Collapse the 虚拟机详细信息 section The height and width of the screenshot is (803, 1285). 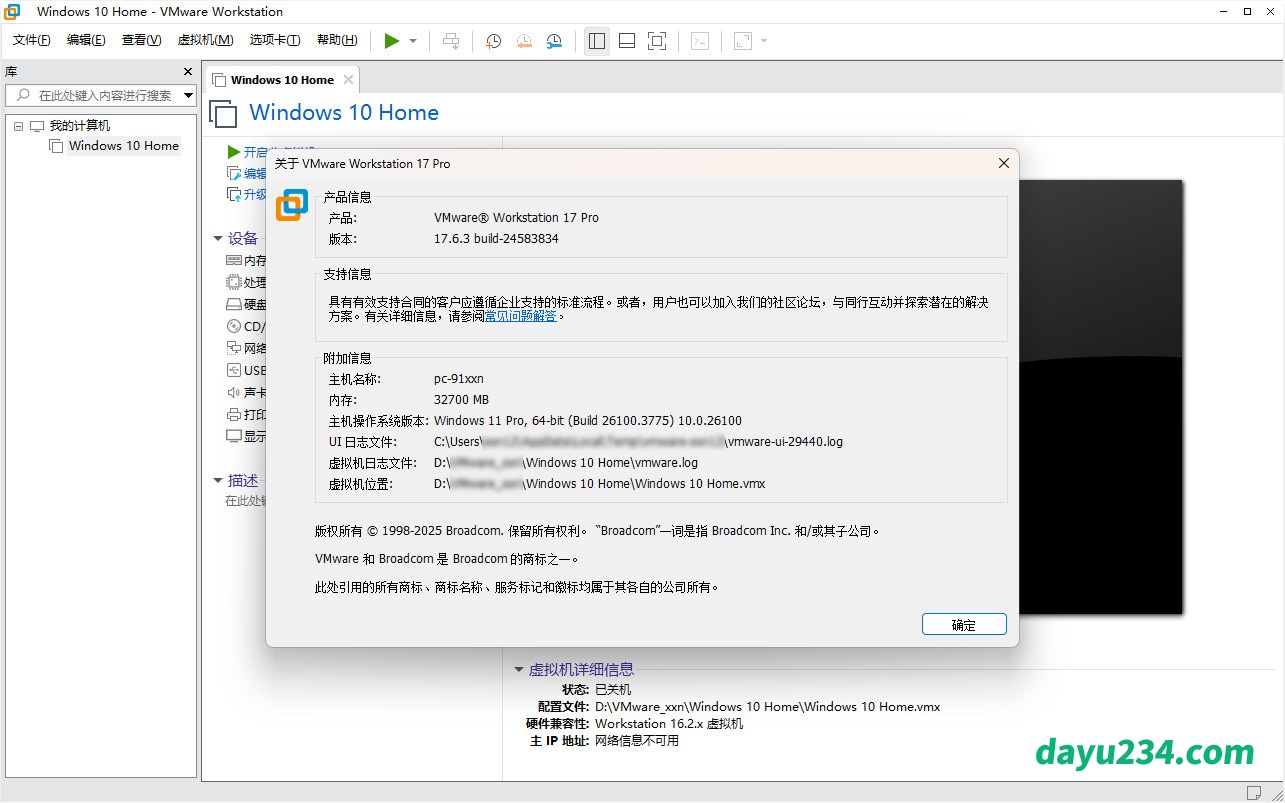[518, 670]
